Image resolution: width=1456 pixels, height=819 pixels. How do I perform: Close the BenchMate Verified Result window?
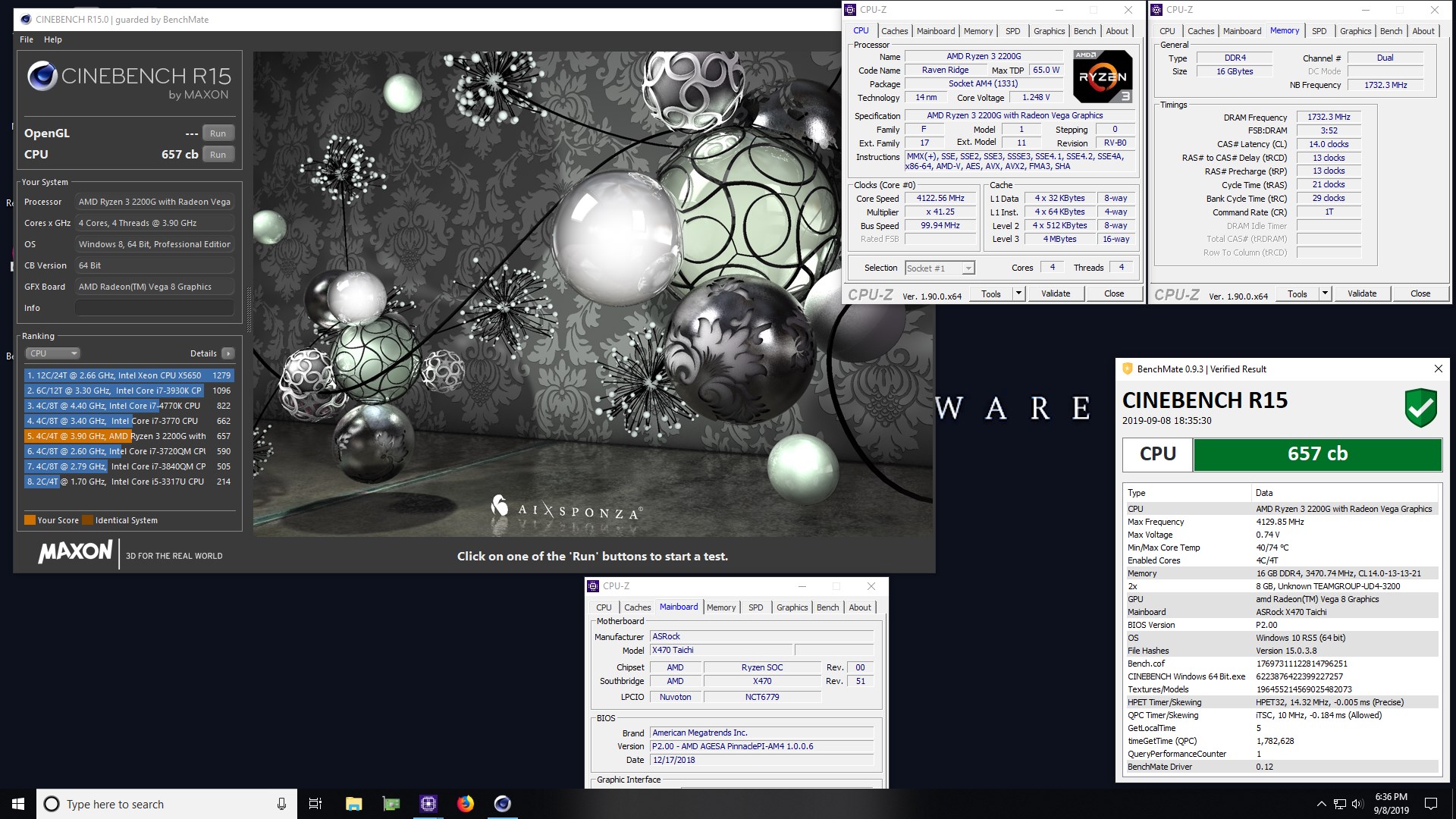point(1438,369)
